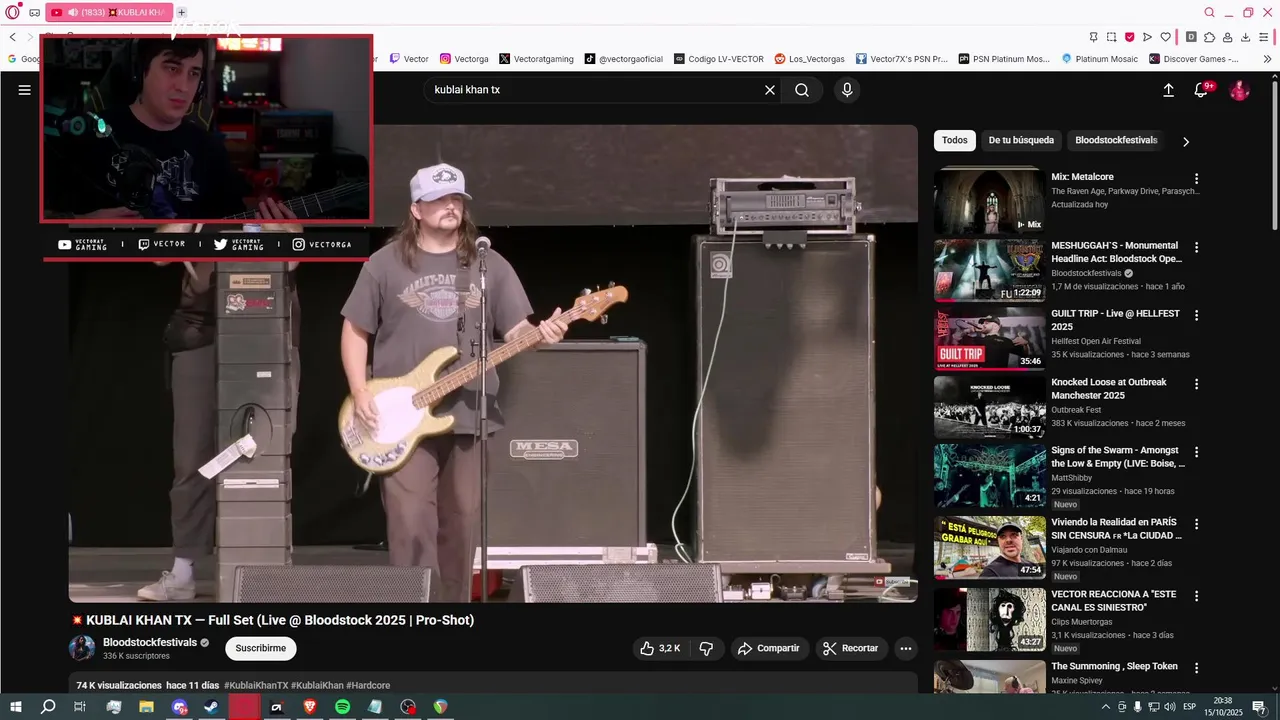Open options for the MESHUGGAH video
The width and height of the screenshot is (1280, 720).
pos(1196,247)
